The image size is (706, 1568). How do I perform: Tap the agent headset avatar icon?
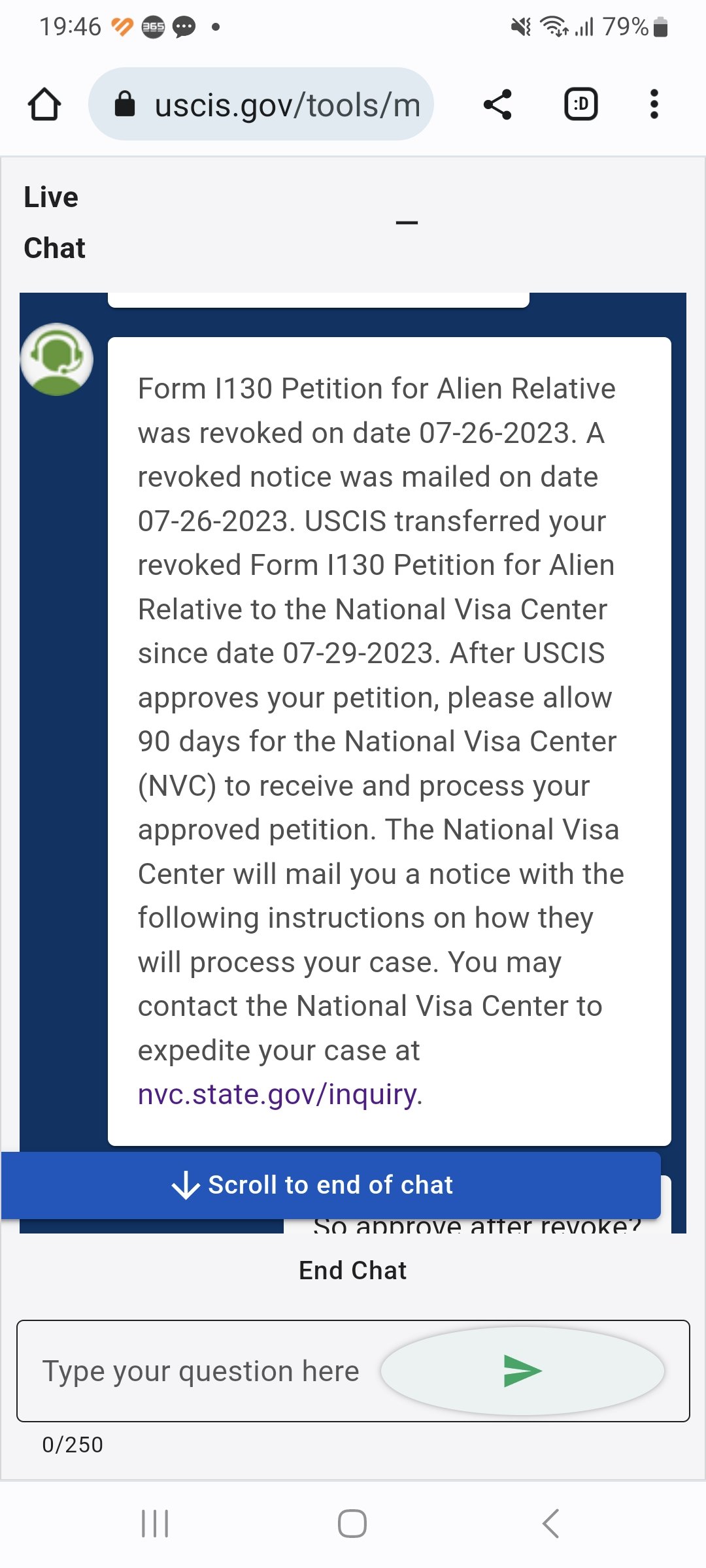(x=57, y=359)
